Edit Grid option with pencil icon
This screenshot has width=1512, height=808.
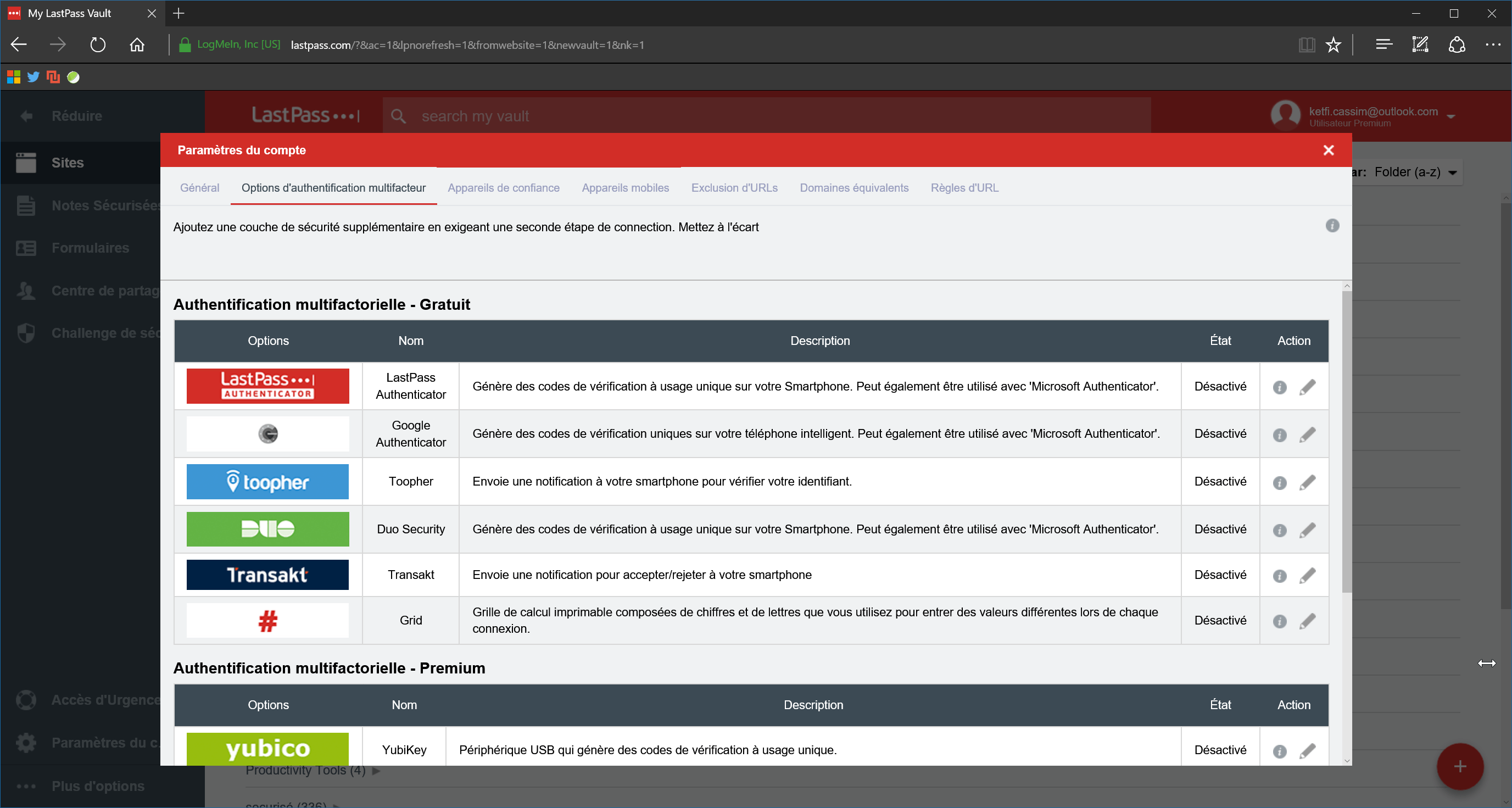pos(1307,621)
